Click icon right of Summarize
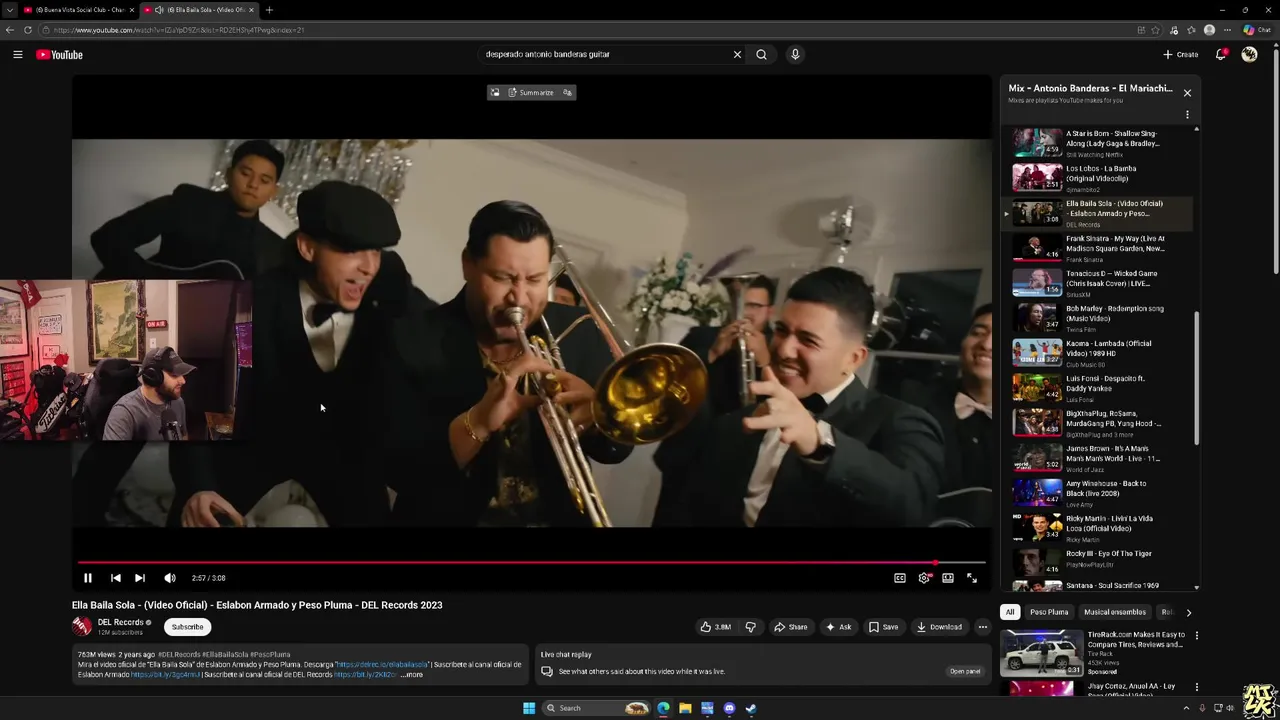The height and width of the screenshot is (720, 1280). [x=567, y=93]
